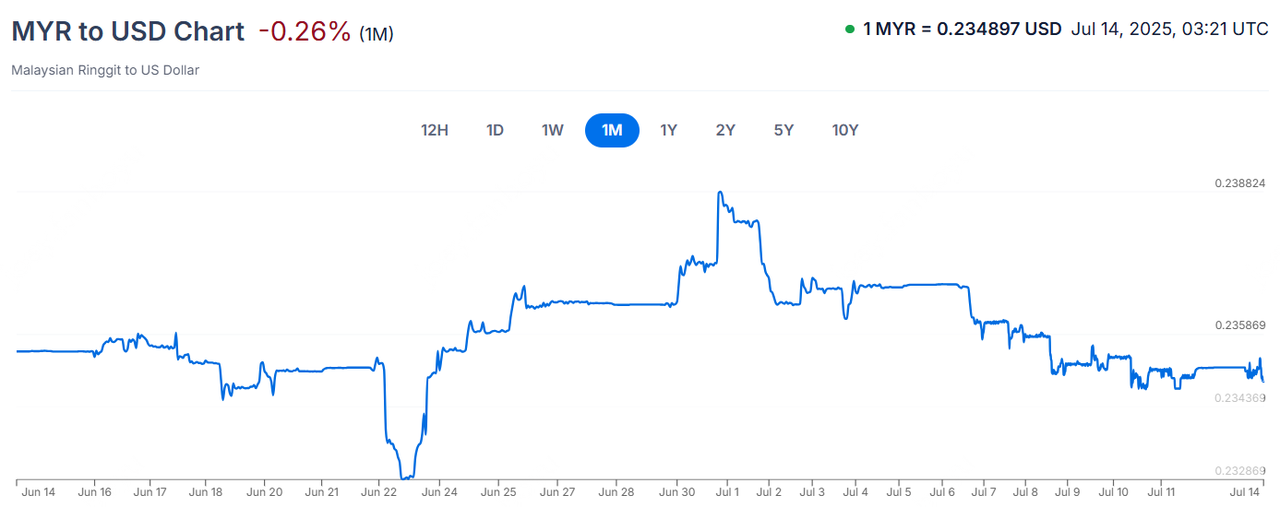Select the 12H time range tab
The width and height of the screenshot is (1280, 507).
434,130
